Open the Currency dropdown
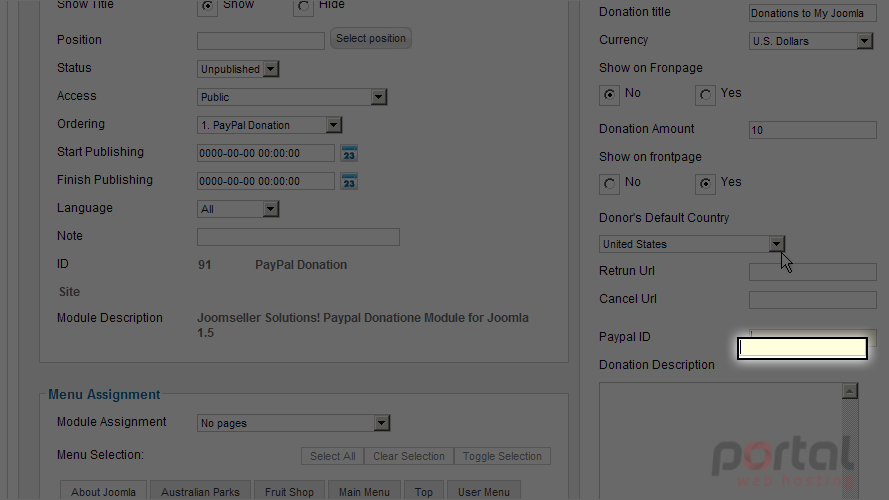The width and height of the screenshot is (889, 500). 811,41
